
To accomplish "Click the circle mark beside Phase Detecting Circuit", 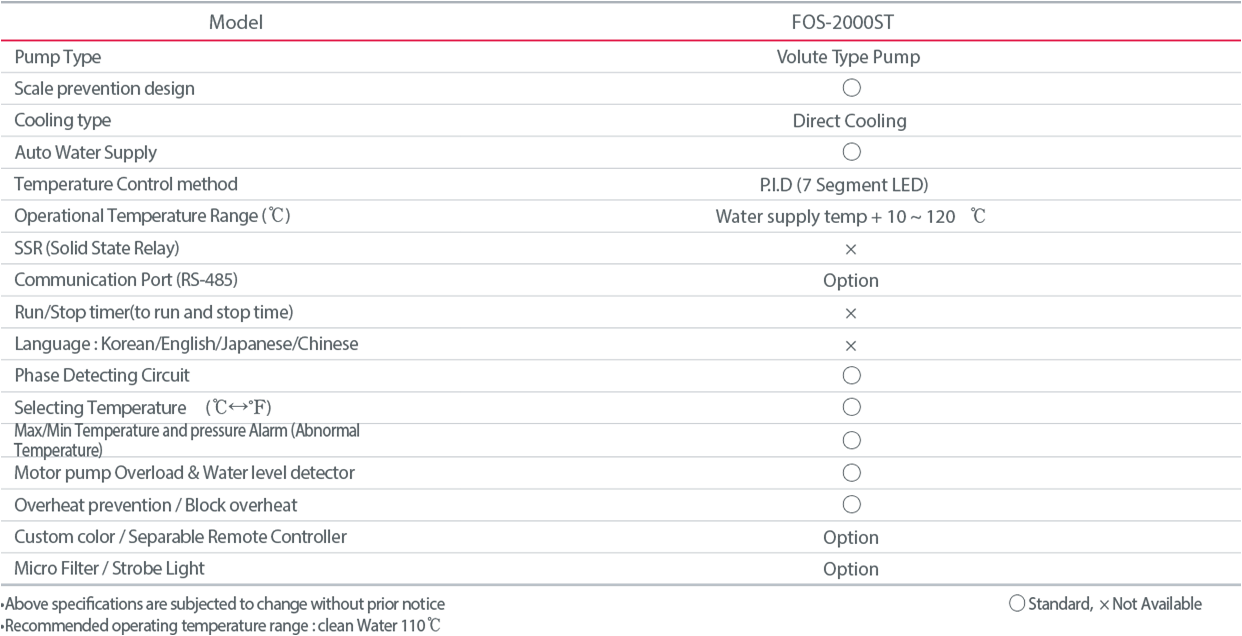I will coord(851,376).
